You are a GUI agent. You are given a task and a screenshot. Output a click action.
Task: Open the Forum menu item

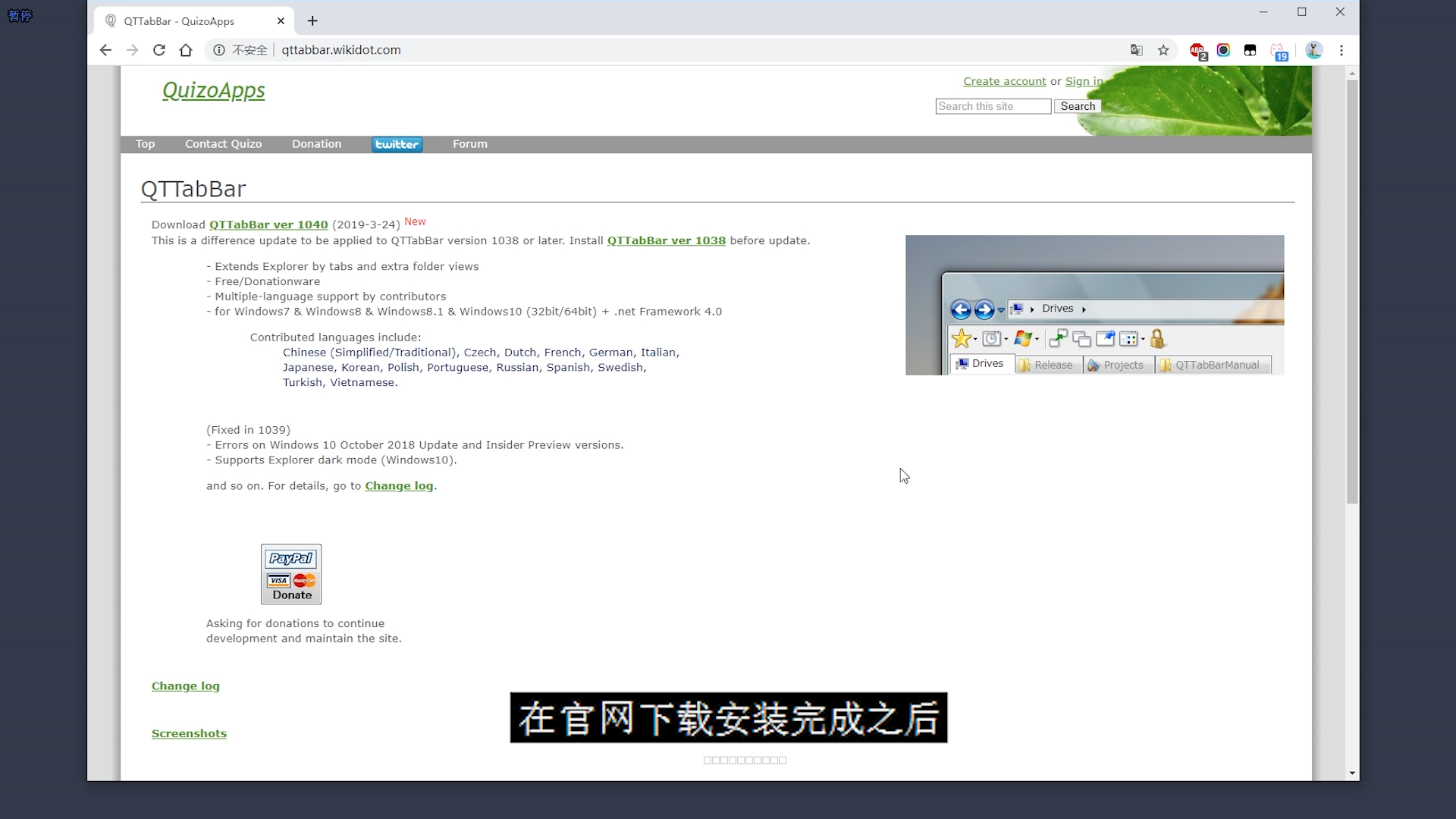(x=469, y=144)
